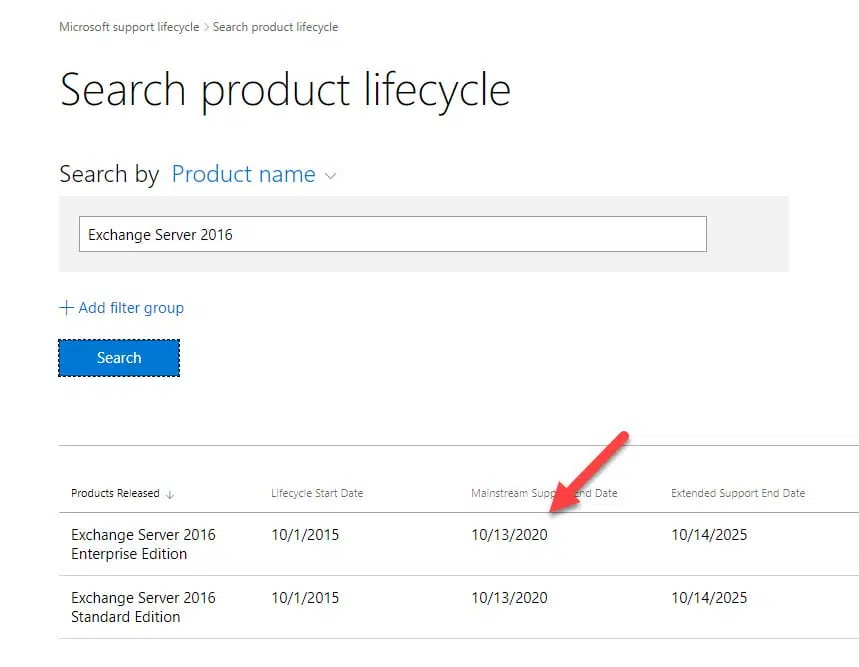Click the 10/13/2020 mainstream date for Standard Edition
The height and width of the screenshot is (667, 859).
(509, 597)
